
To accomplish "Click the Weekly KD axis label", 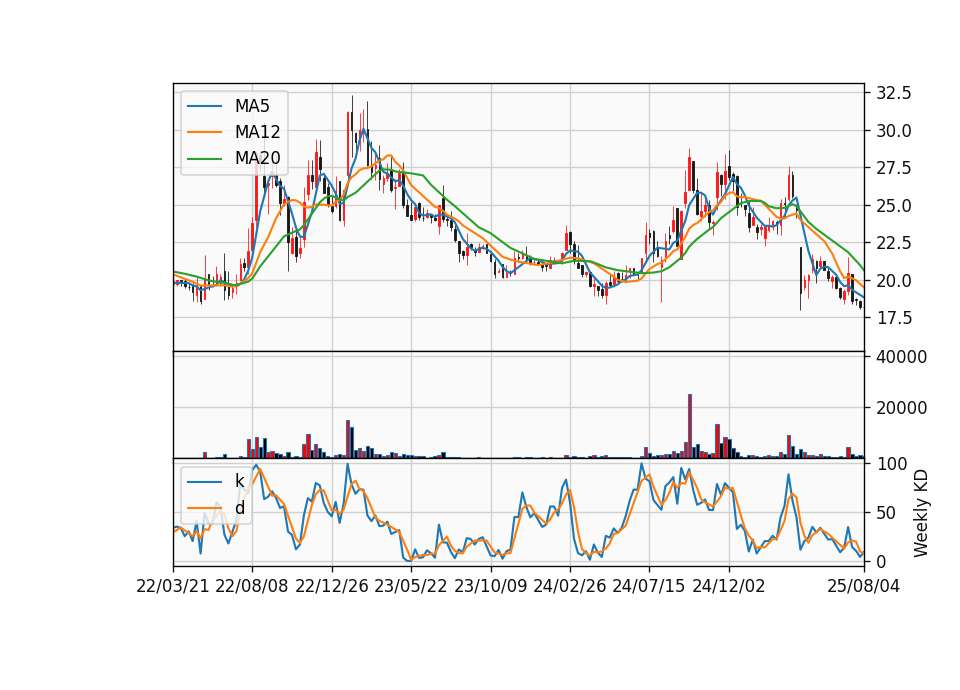I will coord(921,513).
